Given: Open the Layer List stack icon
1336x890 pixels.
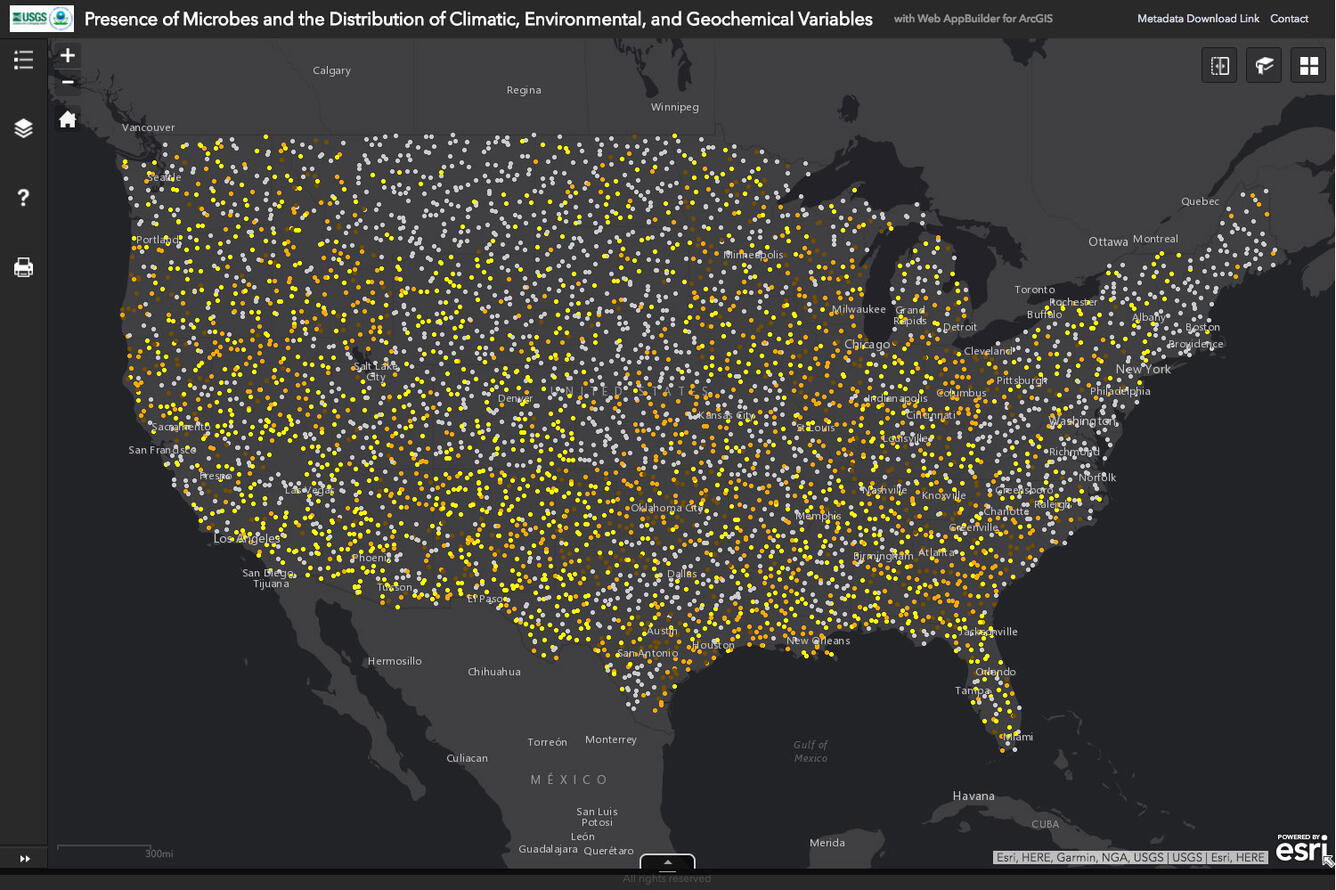Looking at the screenshot, I should [x=23, y=128].
